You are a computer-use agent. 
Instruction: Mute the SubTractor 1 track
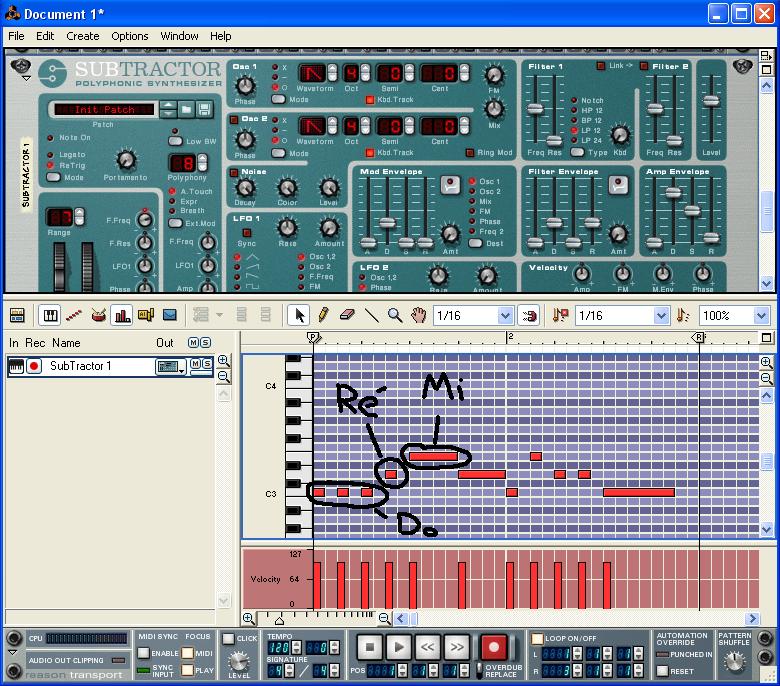[x=195, y=364]
